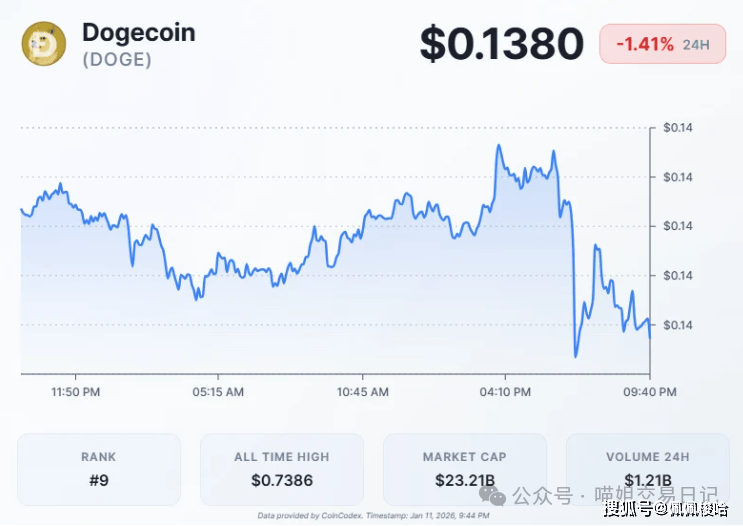The image size is (743, 526).
Task: Click the 09:40 PM time axis label
Action: point(649,392)
